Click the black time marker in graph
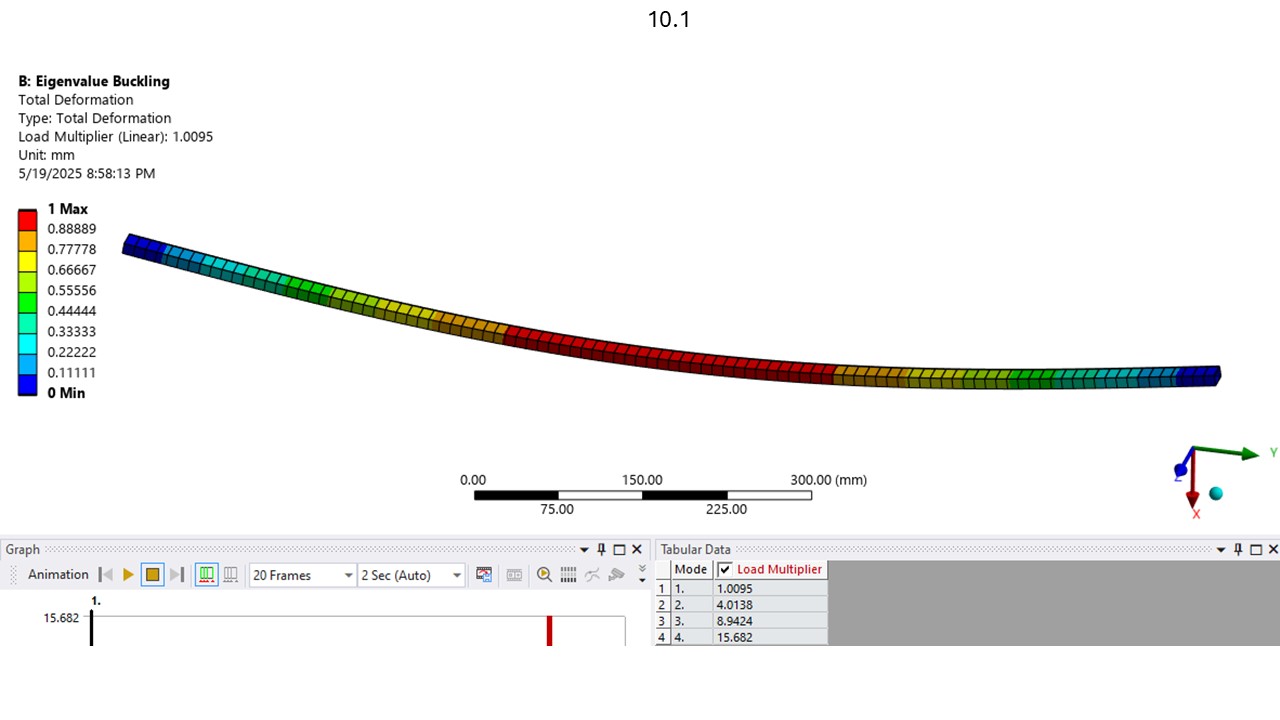The height and width of the screenshot is (720, 1280). pos(91,627)
